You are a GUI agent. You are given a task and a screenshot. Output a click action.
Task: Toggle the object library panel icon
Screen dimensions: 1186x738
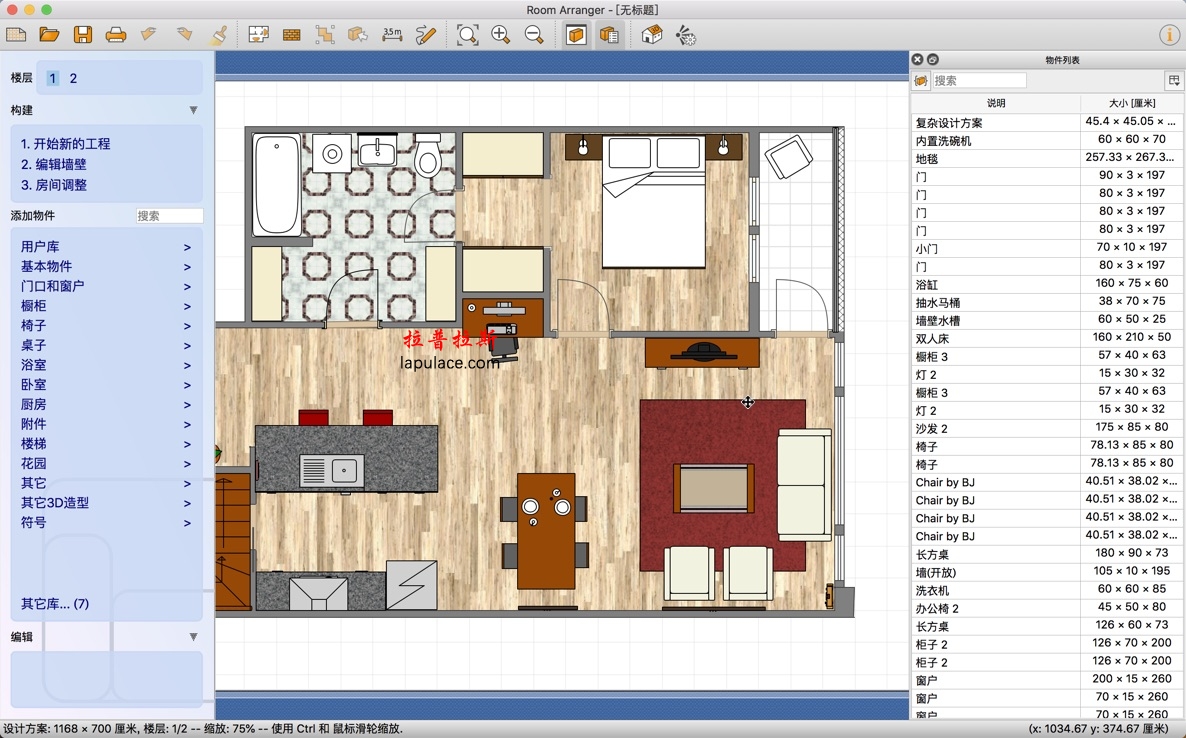click(576, 35)
